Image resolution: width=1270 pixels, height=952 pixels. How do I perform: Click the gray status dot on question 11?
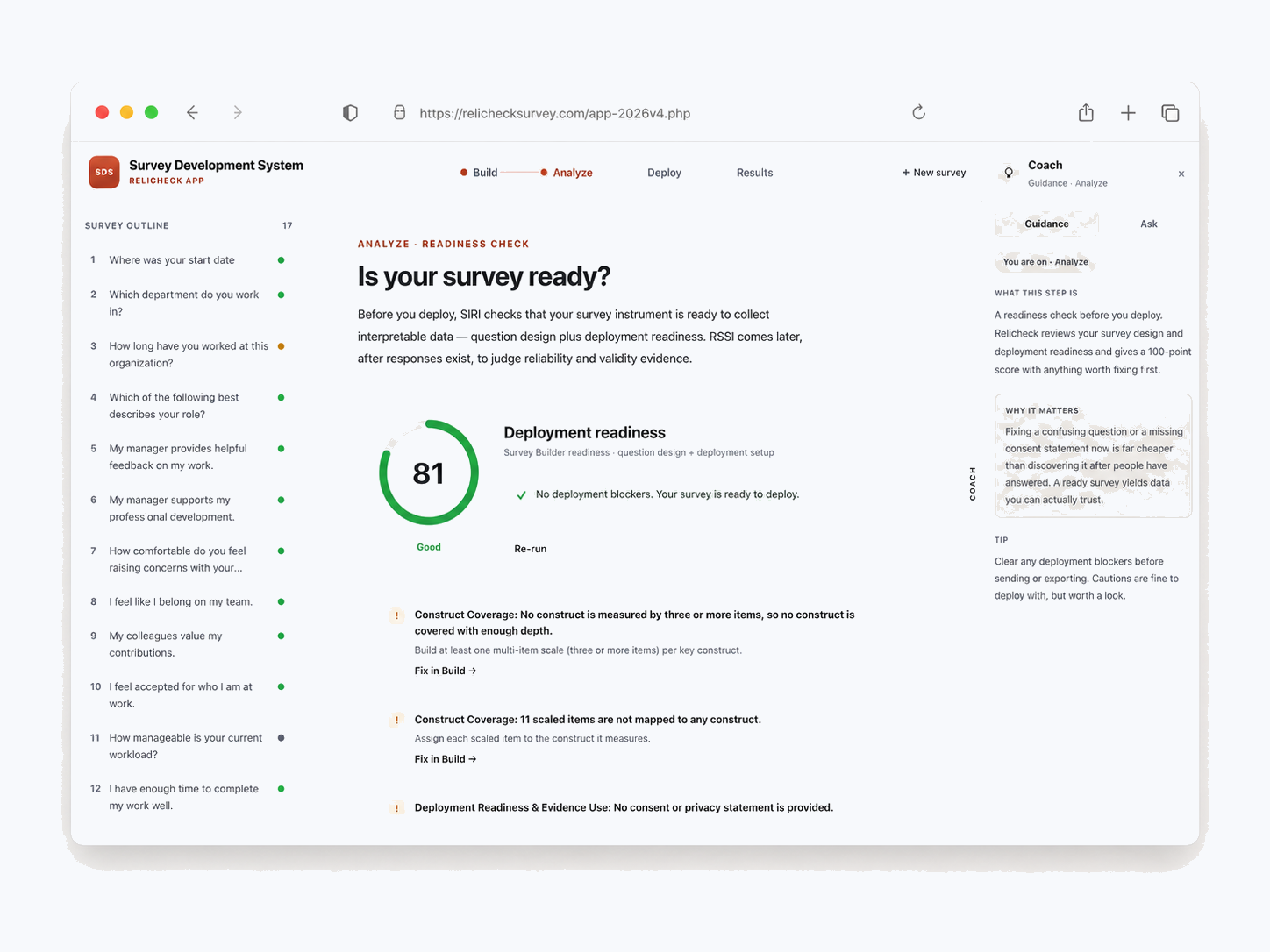(281, 738)
